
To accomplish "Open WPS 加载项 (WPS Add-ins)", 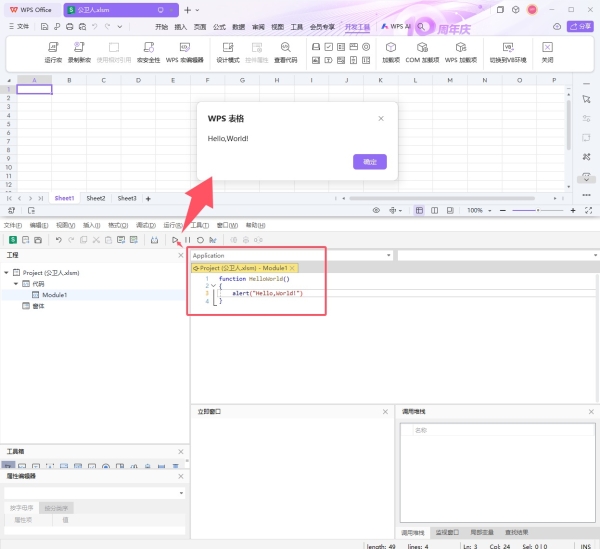I will [461, 52].
